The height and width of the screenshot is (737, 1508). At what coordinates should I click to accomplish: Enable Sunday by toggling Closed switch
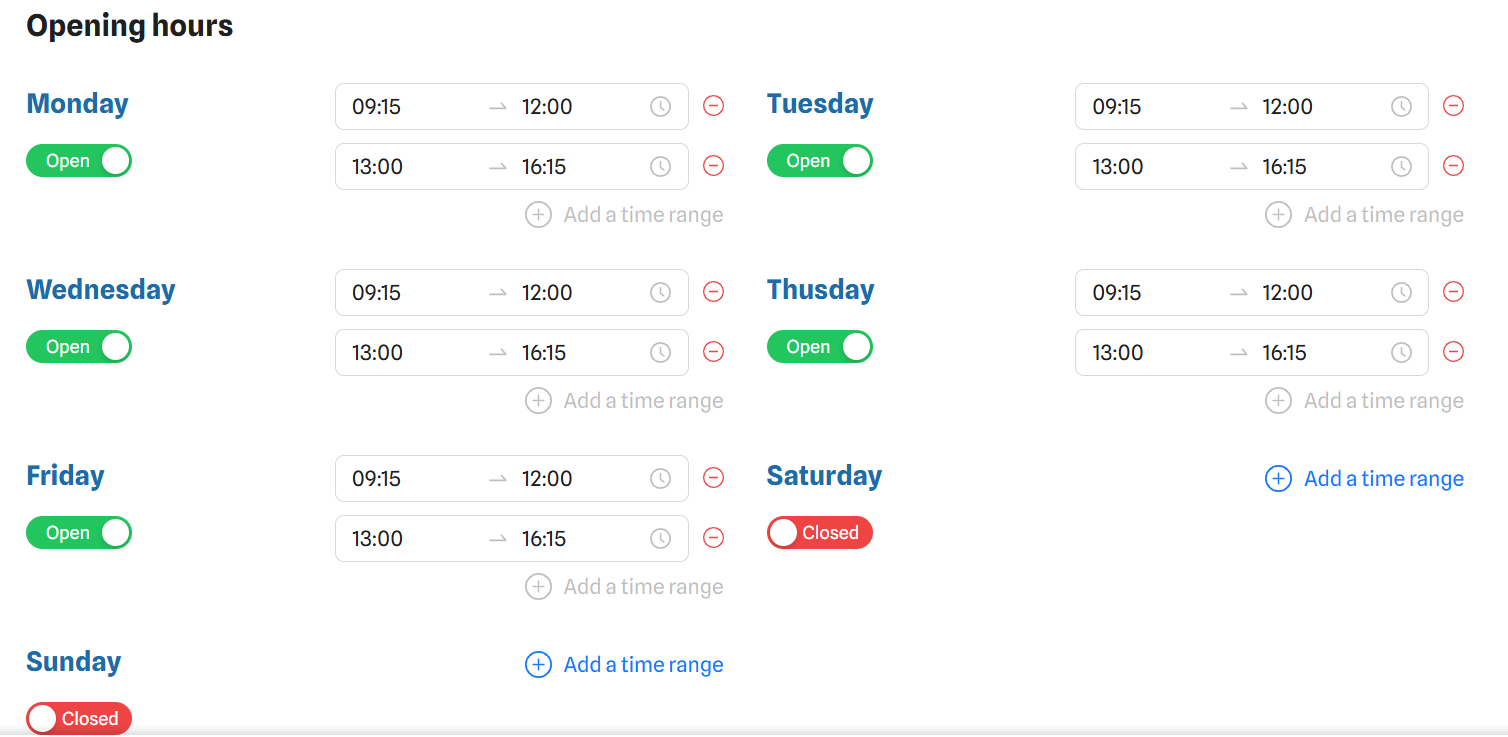[79, 718]
